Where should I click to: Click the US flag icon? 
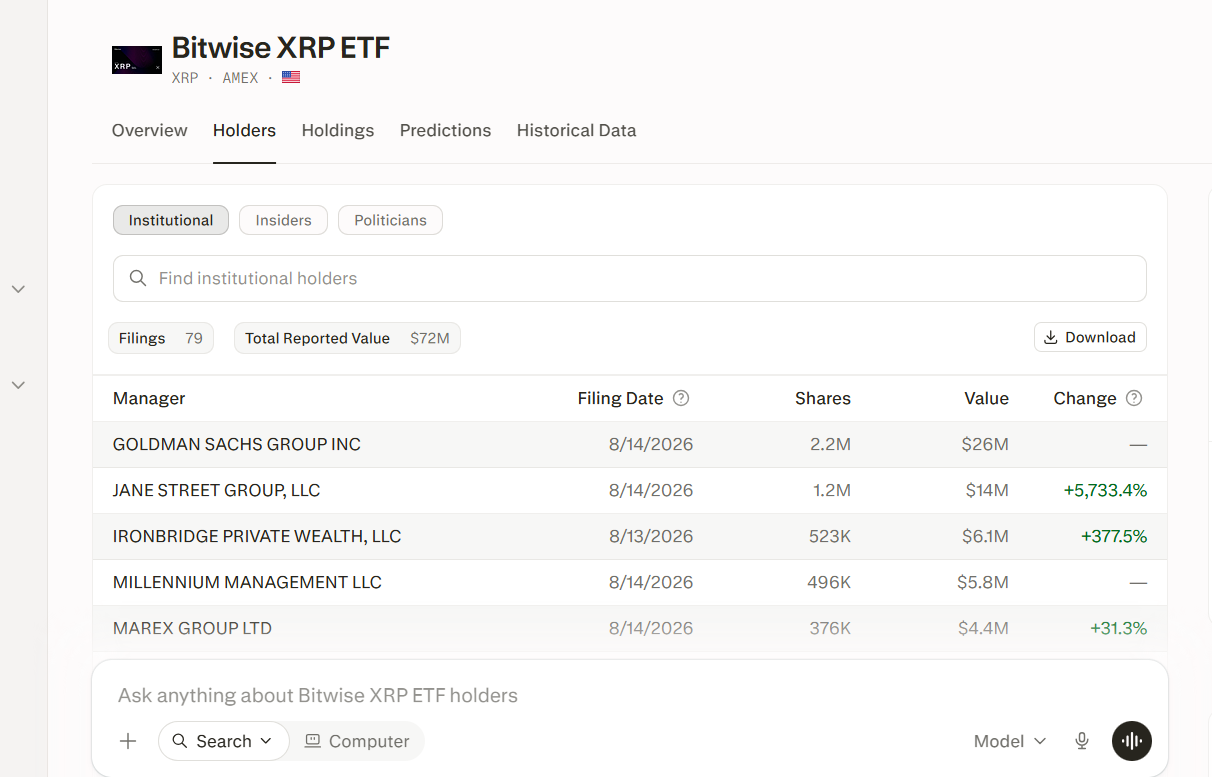coord(291,77)
